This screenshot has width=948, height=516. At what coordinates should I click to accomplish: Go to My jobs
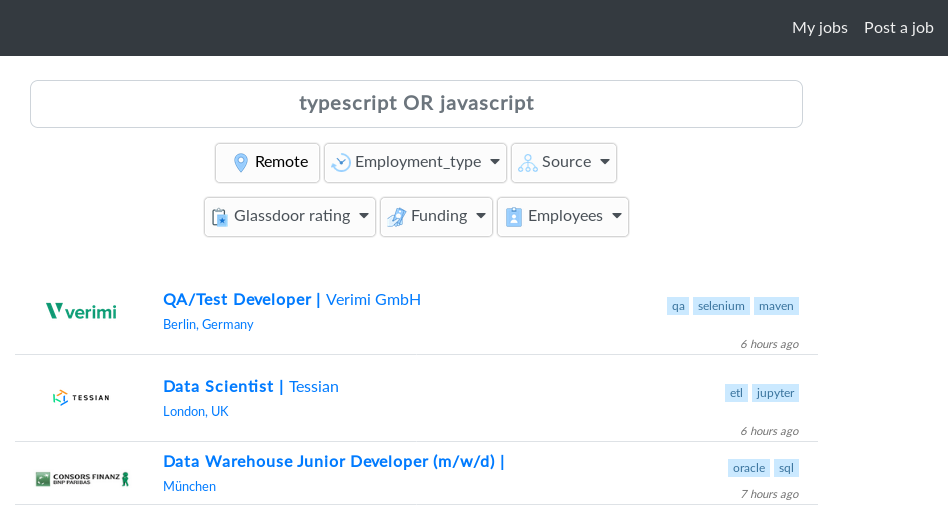tap(820, 28)
